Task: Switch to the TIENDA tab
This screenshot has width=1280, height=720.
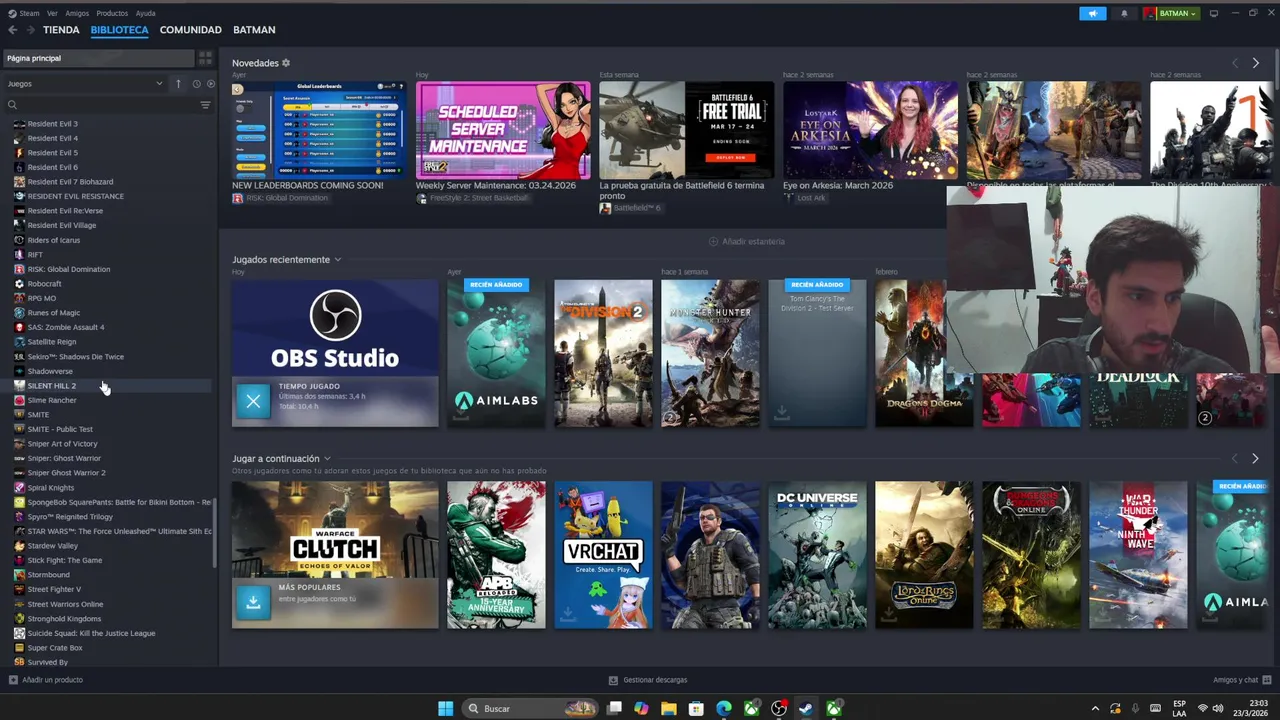Action: coord(61,30)
